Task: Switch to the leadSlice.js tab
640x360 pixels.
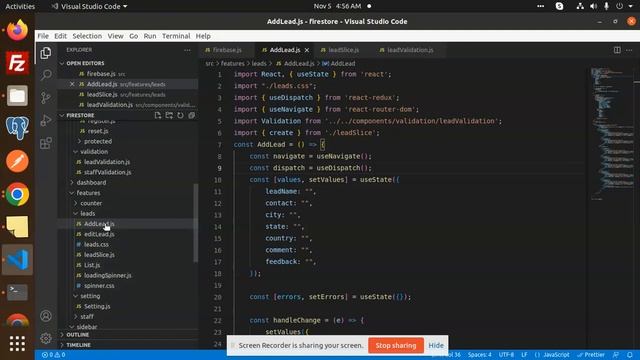Action: click(x=343, y=50)
